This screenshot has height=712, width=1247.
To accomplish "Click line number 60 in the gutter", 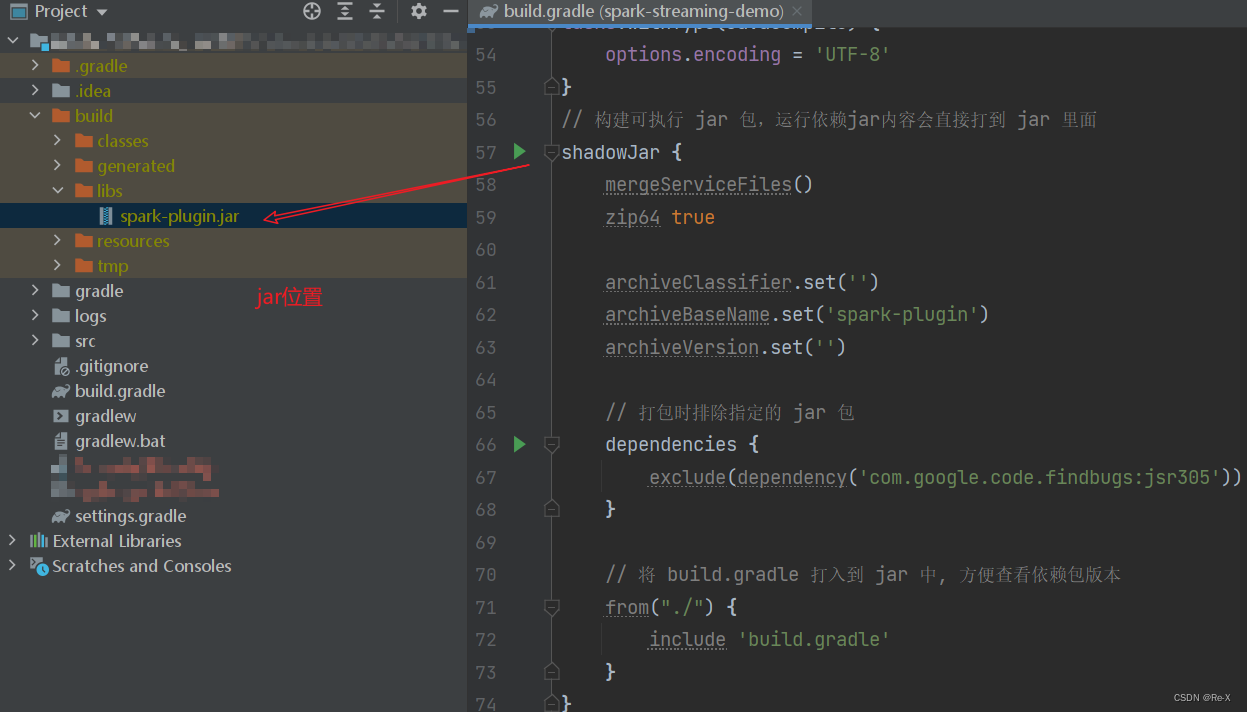I will tap(486, 250).
